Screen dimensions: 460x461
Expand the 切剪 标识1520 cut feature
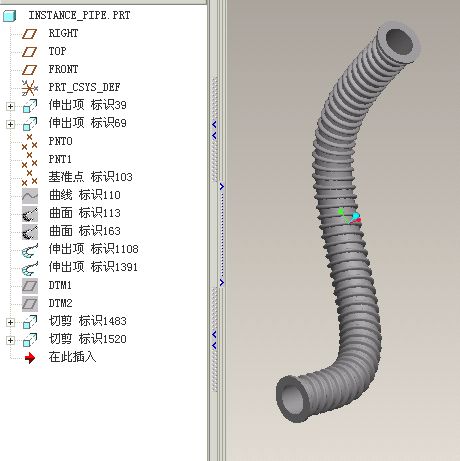[x=10, y=340]
